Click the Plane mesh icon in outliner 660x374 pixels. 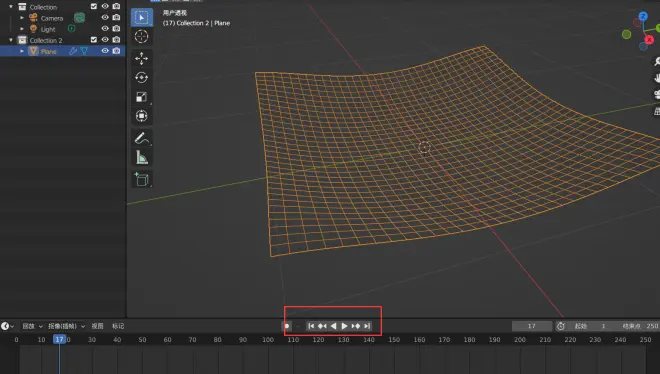tap(33, 51)
